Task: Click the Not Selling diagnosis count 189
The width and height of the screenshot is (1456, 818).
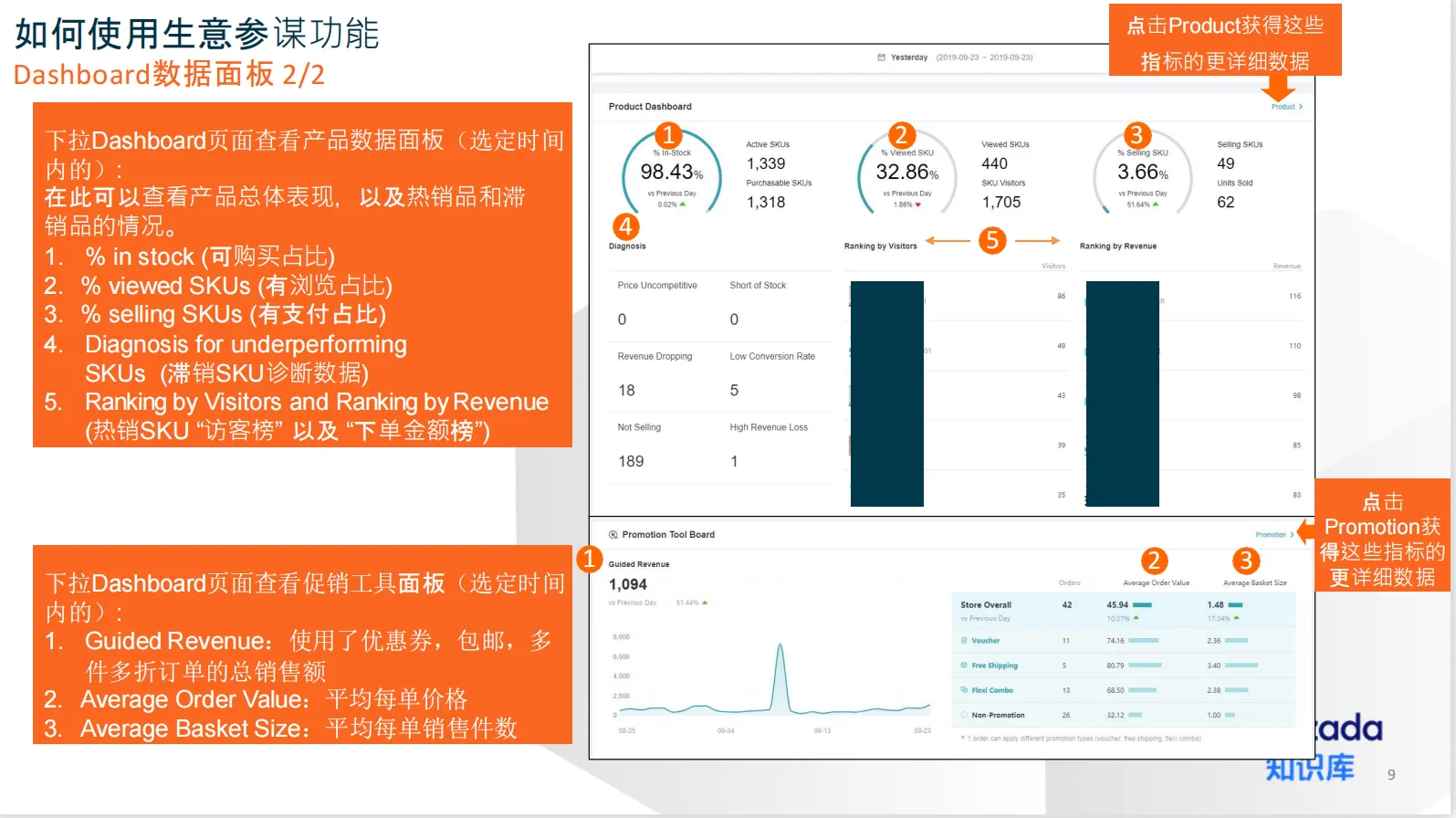Action: tap(631, 462)
